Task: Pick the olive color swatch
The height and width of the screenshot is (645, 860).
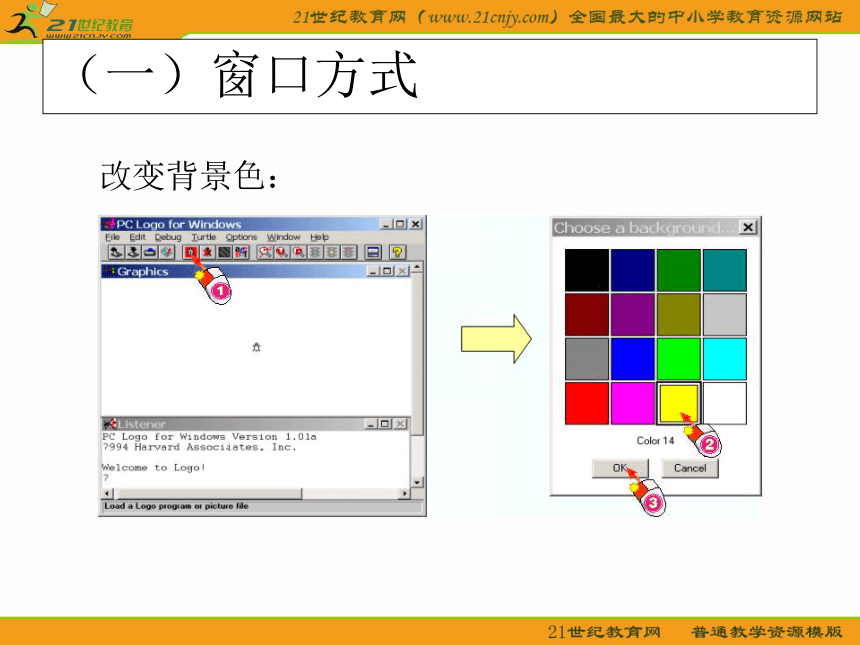Action: [679, 314]
